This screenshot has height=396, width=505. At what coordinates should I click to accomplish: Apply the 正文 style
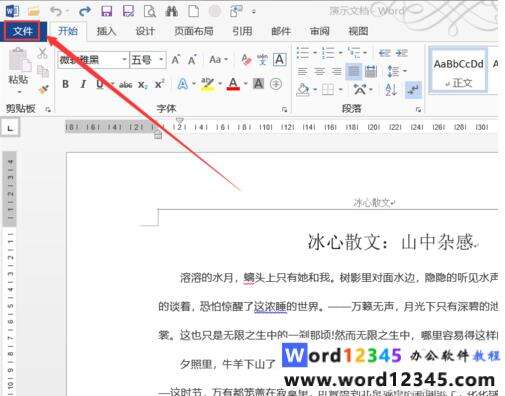point(458,70)
